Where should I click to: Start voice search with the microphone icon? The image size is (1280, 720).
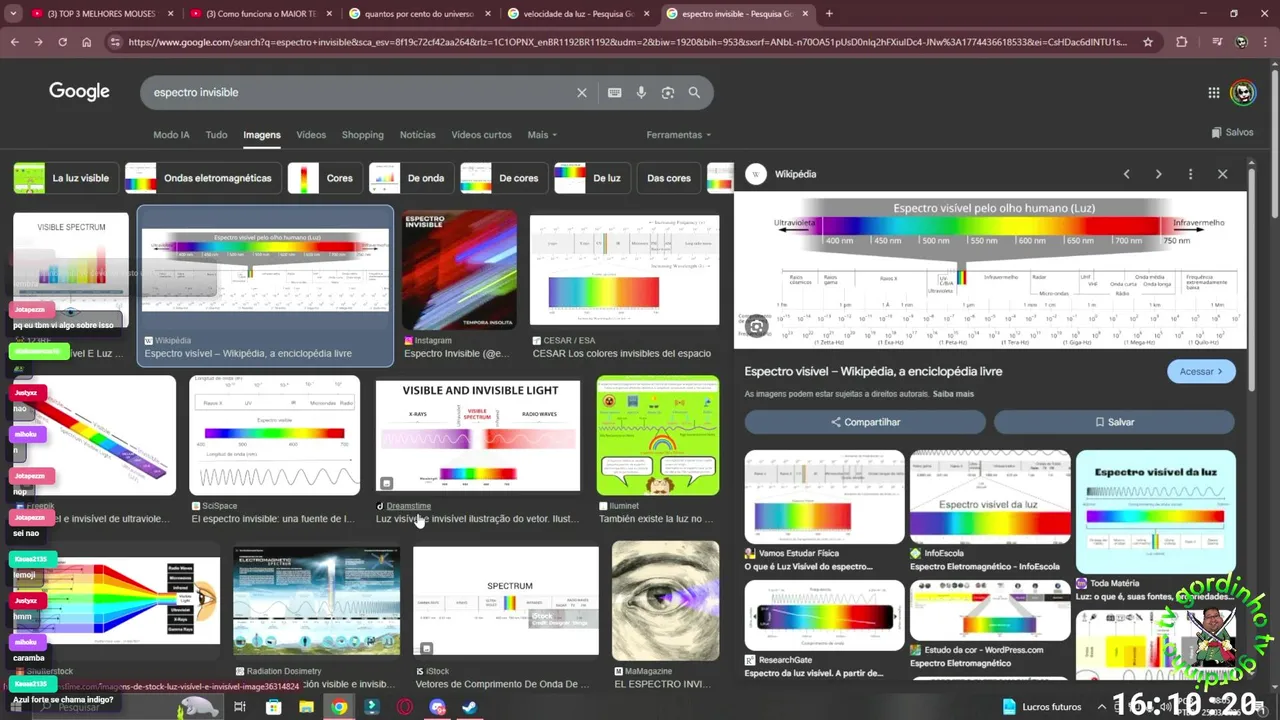[641, 92]
